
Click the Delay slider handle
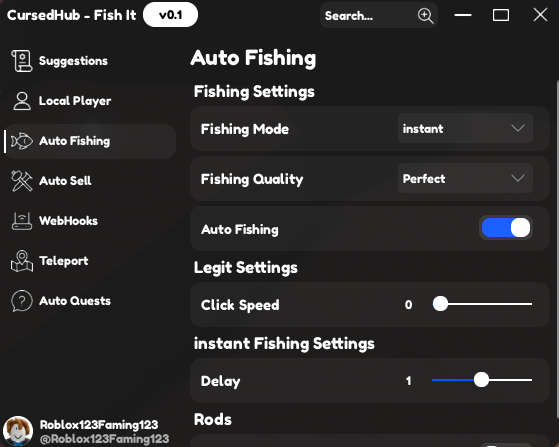click(x=481, y=380)
